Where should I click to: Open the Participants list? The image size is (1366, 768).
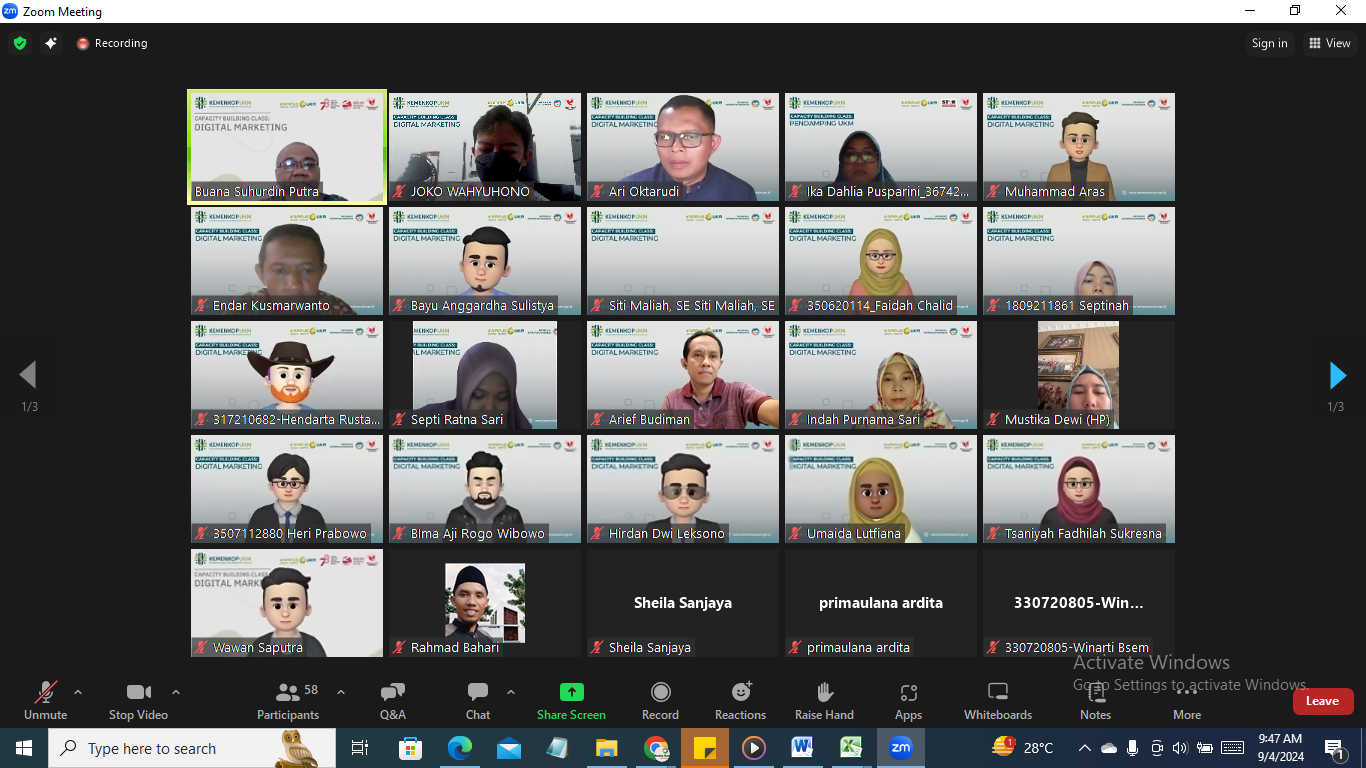click(x=289, y=700)
